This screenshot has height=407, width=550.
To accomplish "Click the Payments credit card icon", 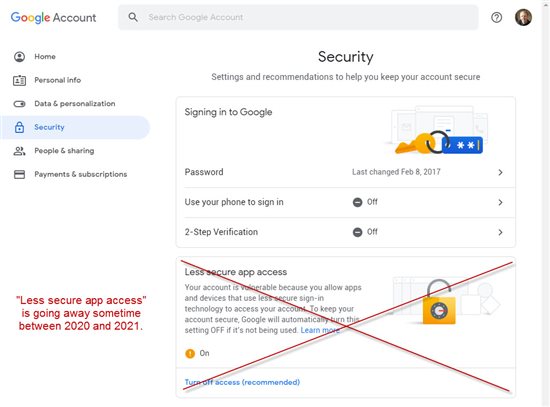I will tap(19, 174).
